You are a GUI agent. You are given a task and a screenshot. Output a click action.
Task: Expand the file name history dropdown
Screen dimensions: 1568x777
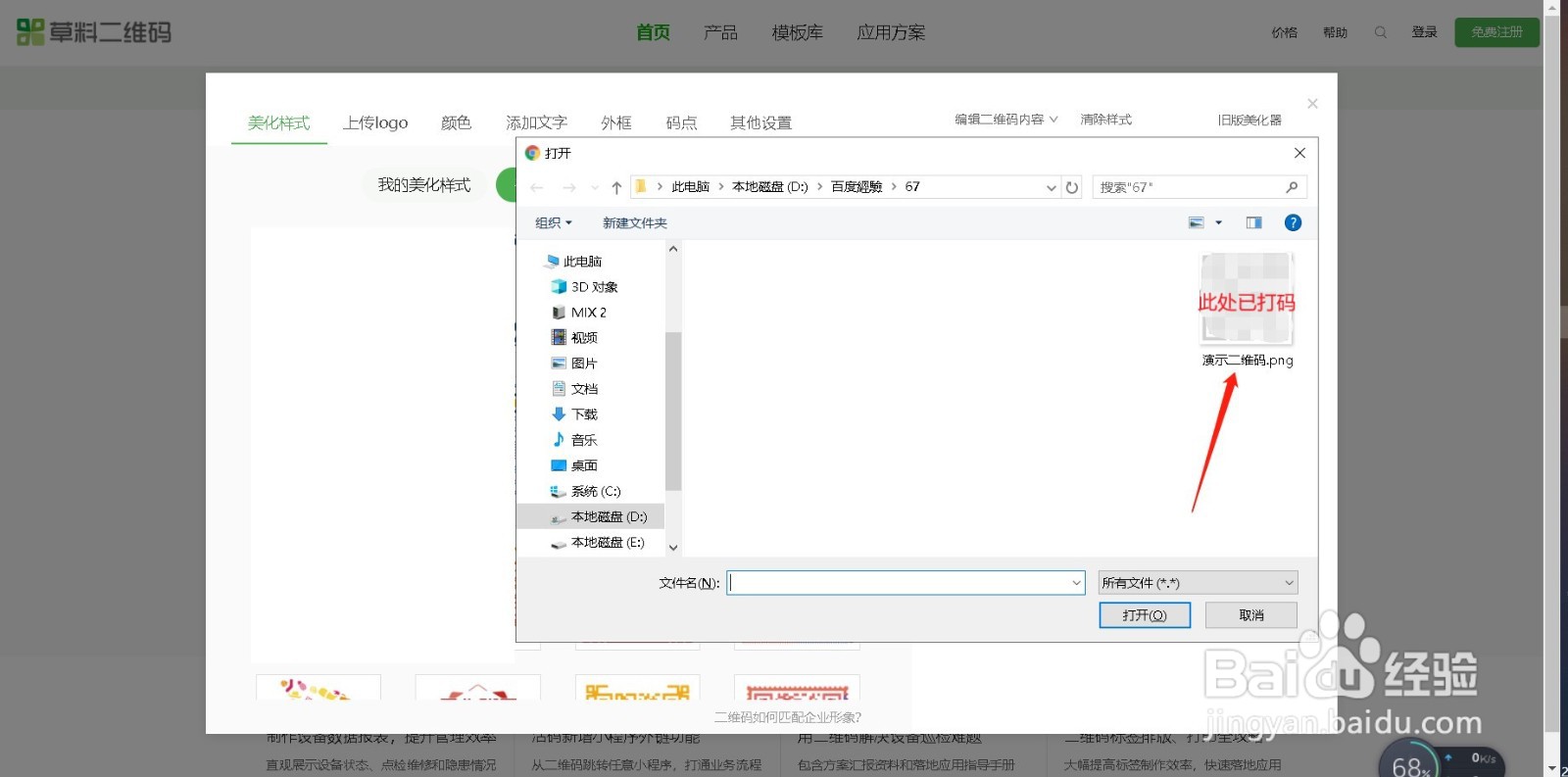1076,583
